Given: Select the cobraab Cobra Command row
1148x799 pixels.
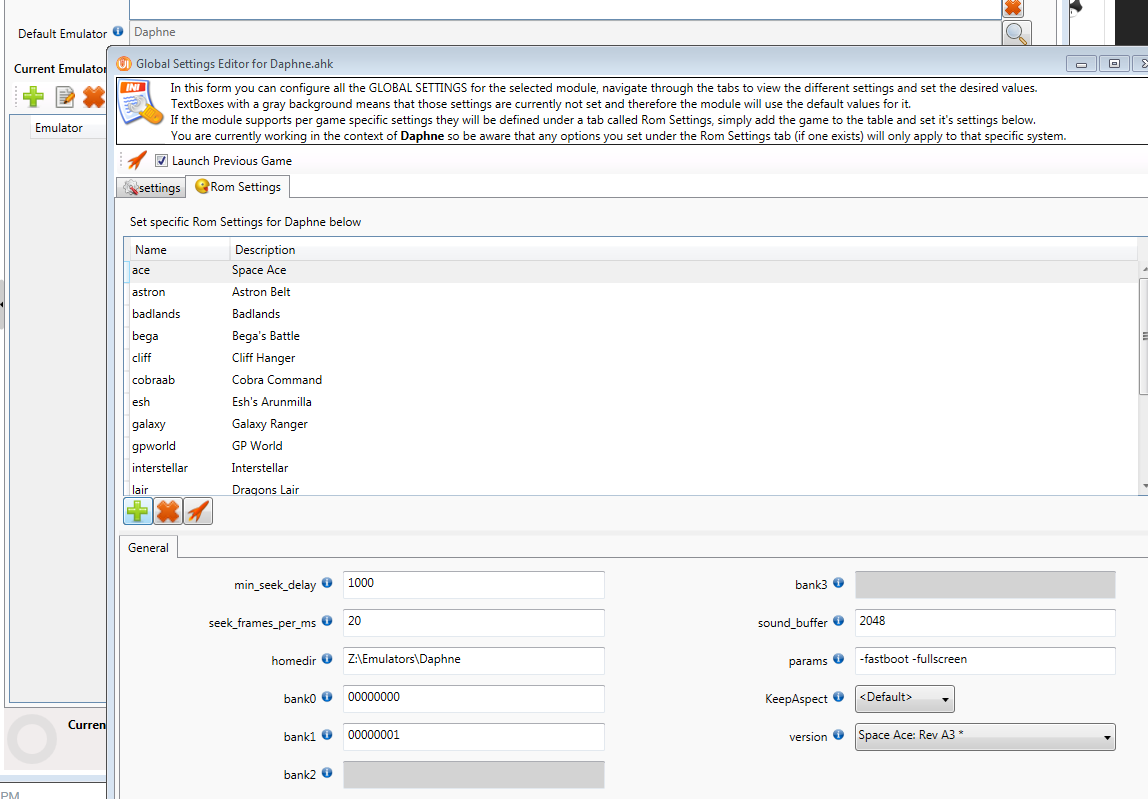Looking at the screenshot, I should [633, 380].
